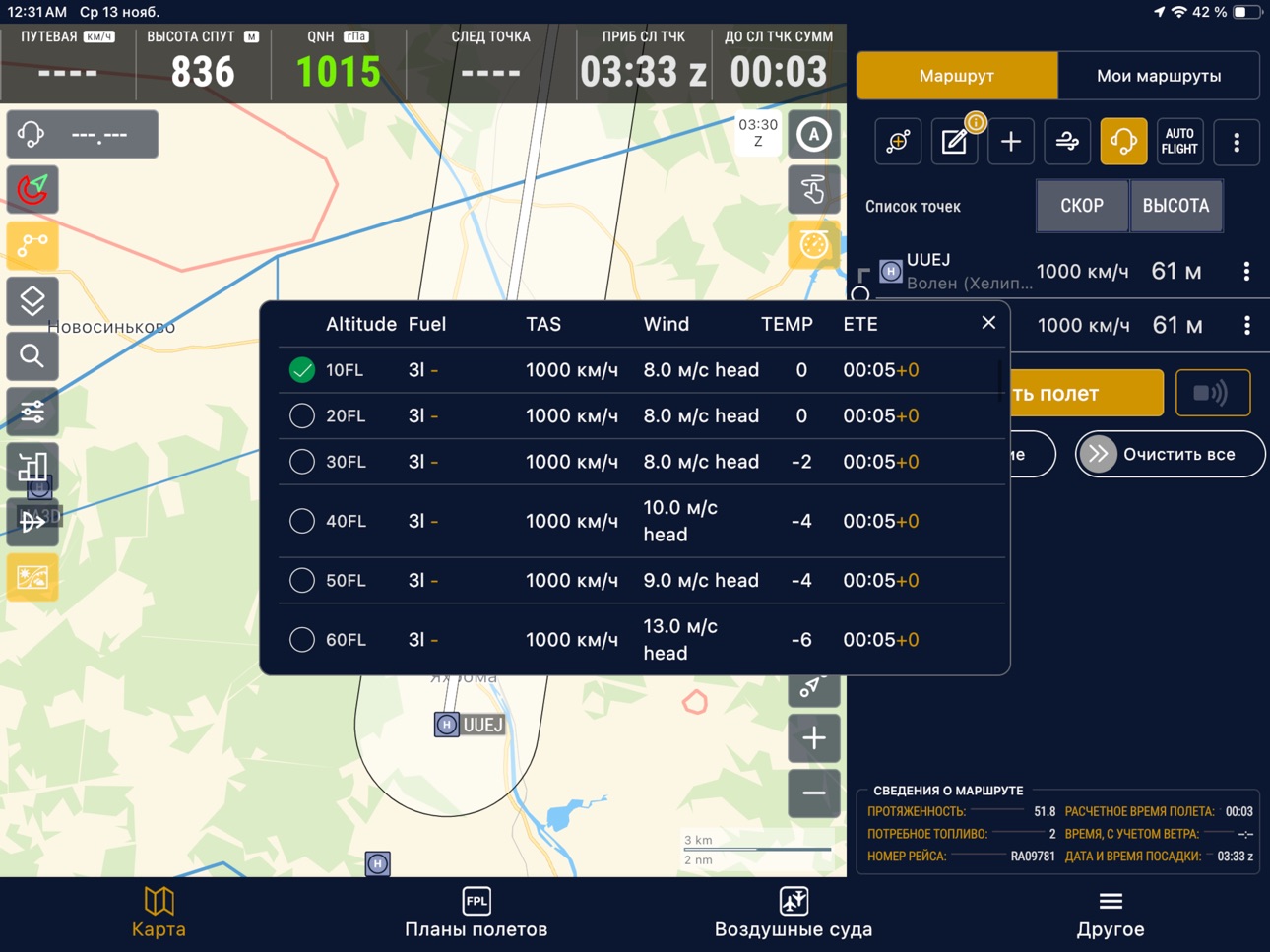Switch to the Мои маршруты tab

pyautogui.click(x=1159, y=76)
